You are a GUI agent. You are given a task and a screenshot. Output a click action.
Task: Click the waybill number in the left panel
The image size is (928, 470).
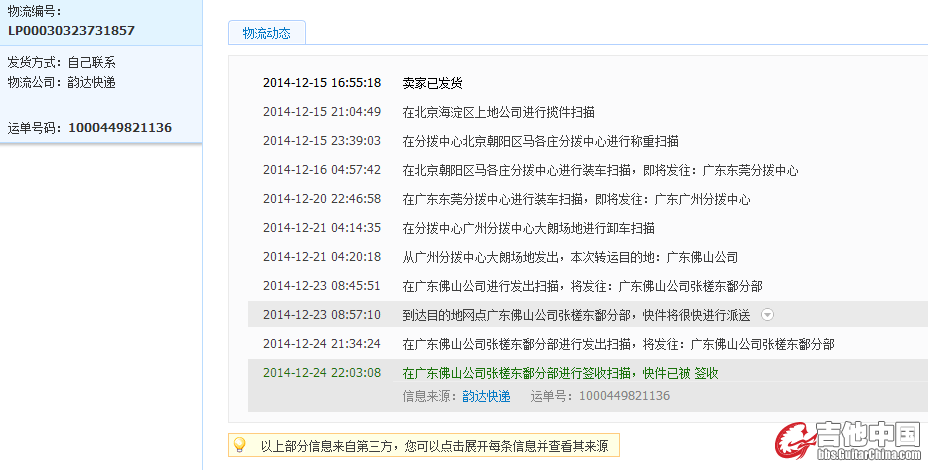click(x=120, y=127)
